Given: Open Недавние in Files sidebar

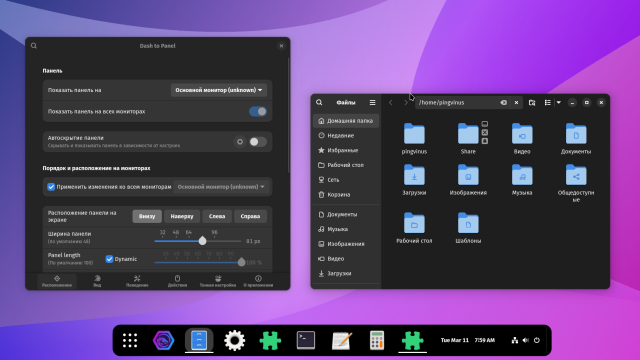Looking at the screenshot, I should click(x=346, y=136).
